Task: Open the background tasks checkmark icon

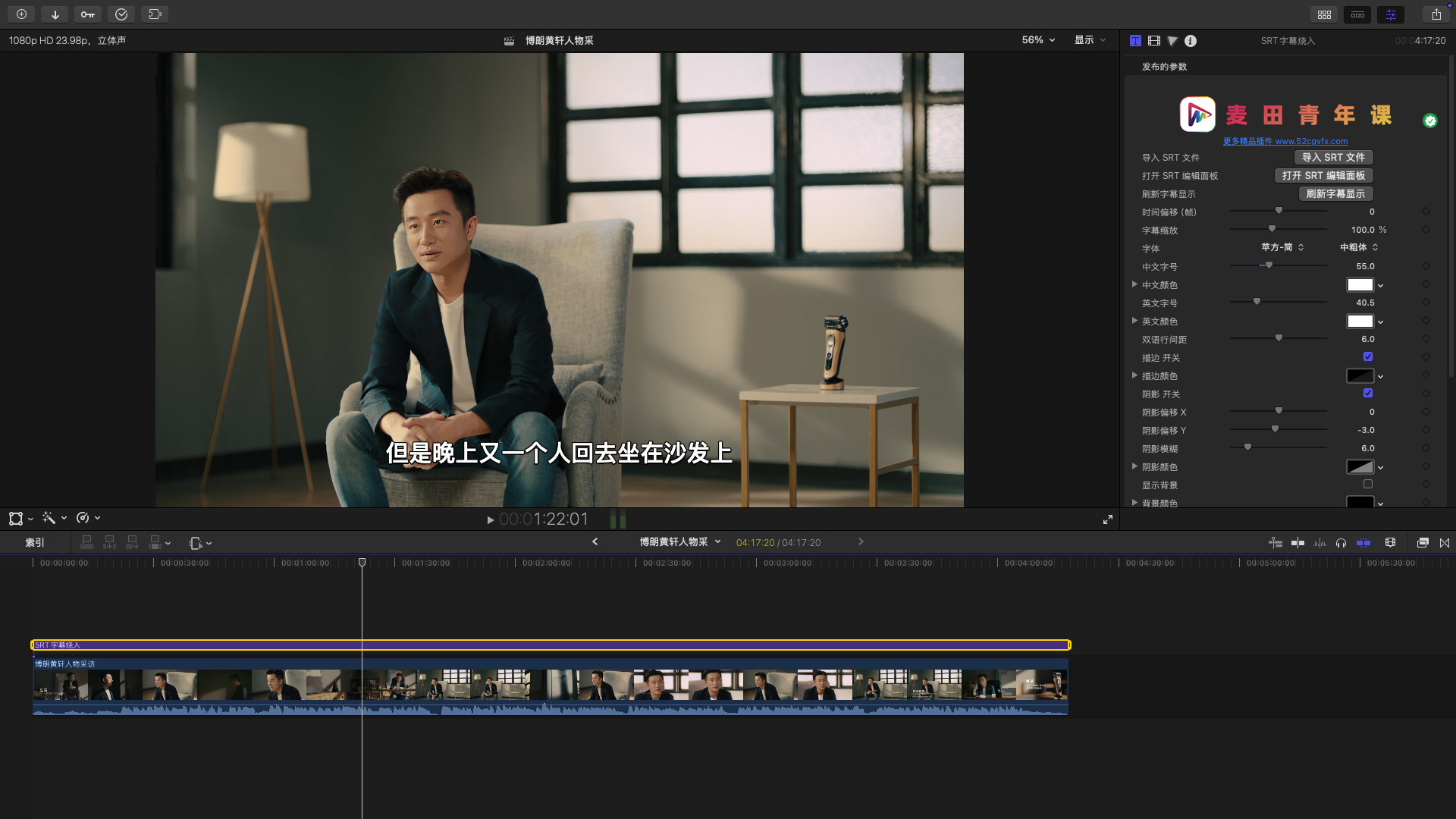Action: coord(121,14)
